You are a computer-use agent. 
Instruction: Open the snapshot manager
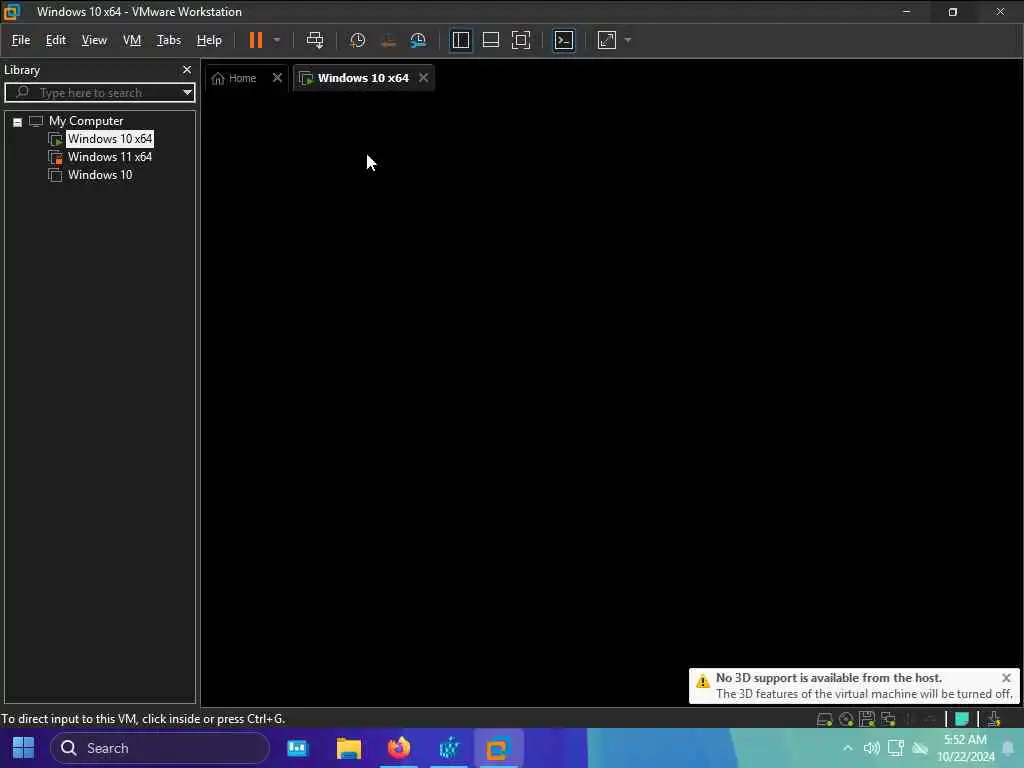[x=418, y=40]
